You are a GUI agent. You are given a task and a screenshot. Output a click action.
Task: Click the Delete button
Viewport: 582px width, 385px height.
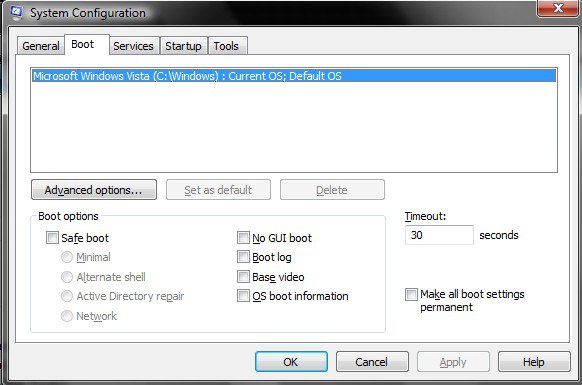point(332,190)
